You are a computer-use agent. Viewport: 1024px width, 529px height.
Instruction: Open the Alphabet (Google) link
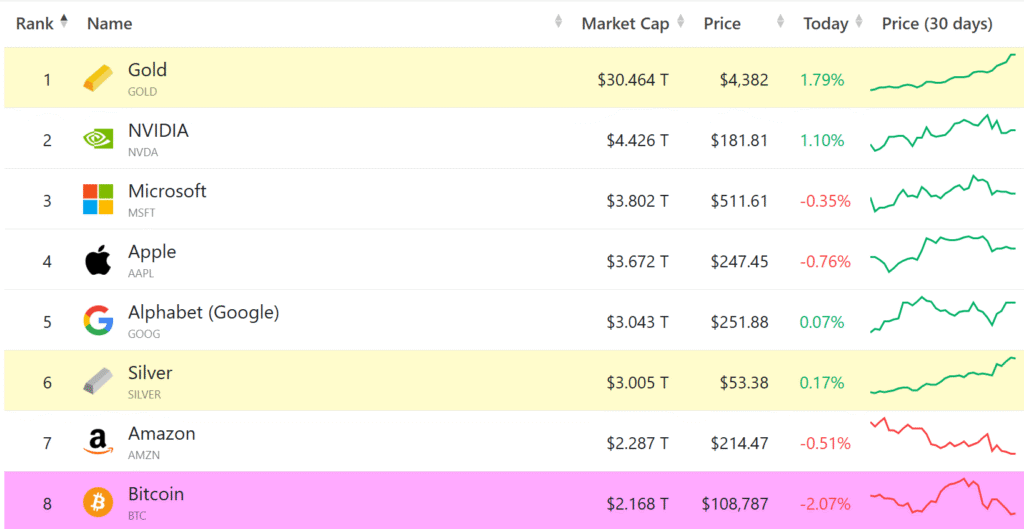pos(203,312)
